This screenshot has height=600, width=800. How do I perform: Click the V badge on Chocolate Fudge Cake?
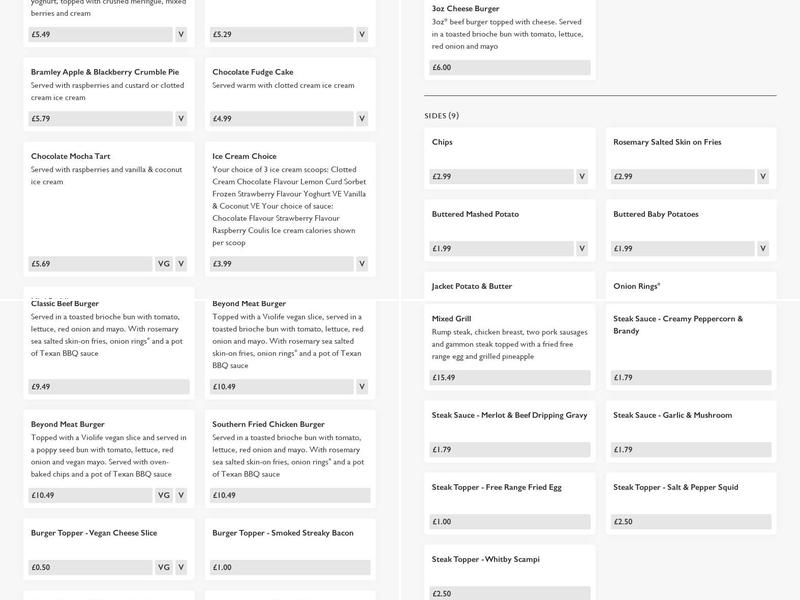pos(362,119)
